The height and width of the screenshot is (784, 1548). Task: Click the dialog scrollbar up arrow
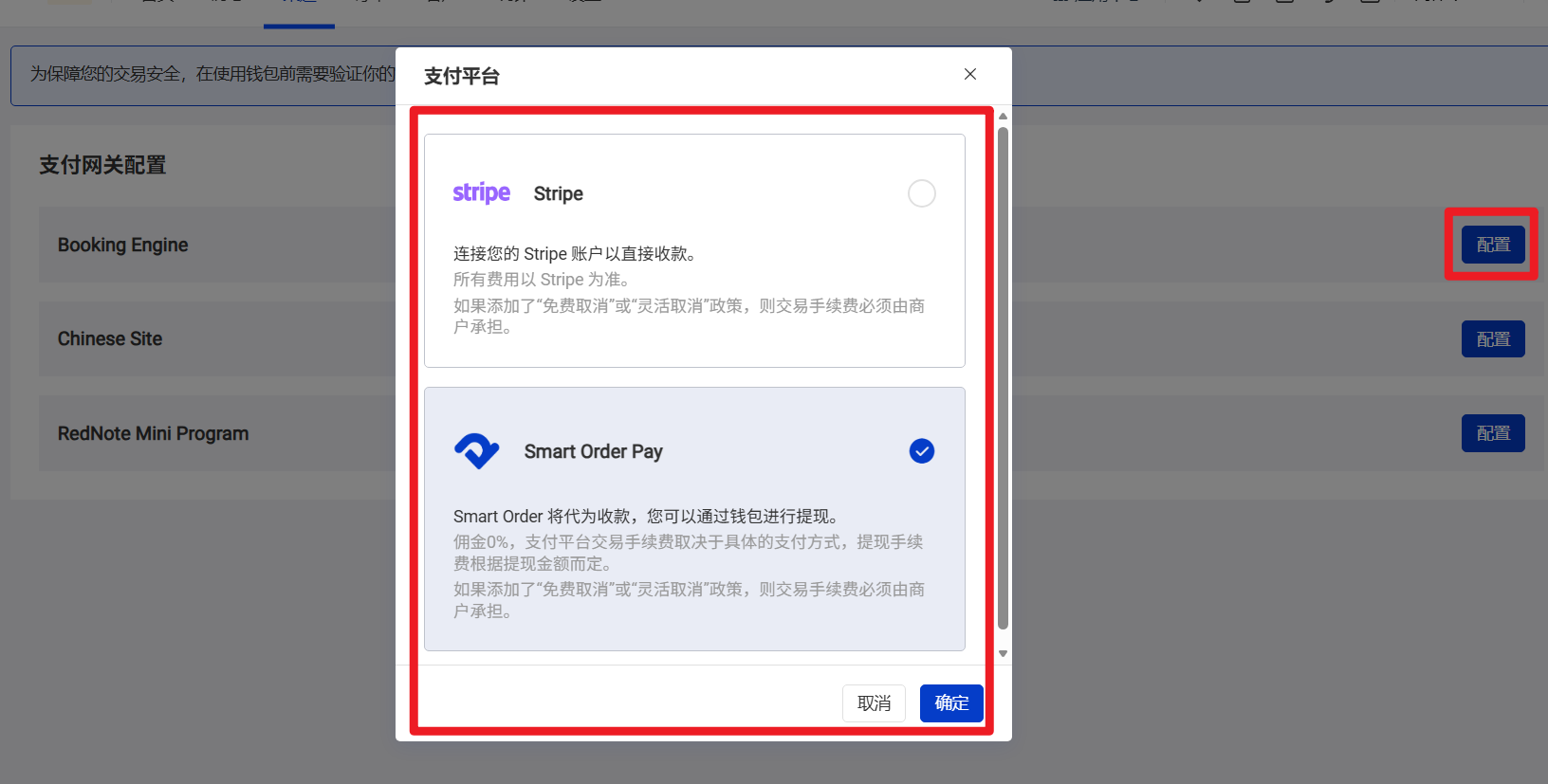point(1003,117)
